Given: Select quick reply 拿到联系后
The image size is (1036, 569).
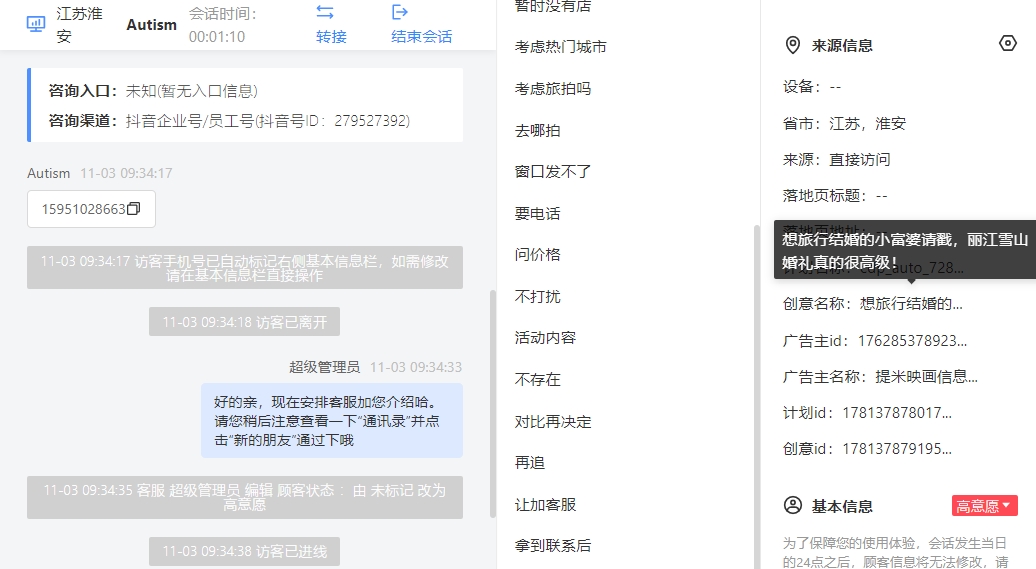Looking at the screenshot, I should (553, 545).
